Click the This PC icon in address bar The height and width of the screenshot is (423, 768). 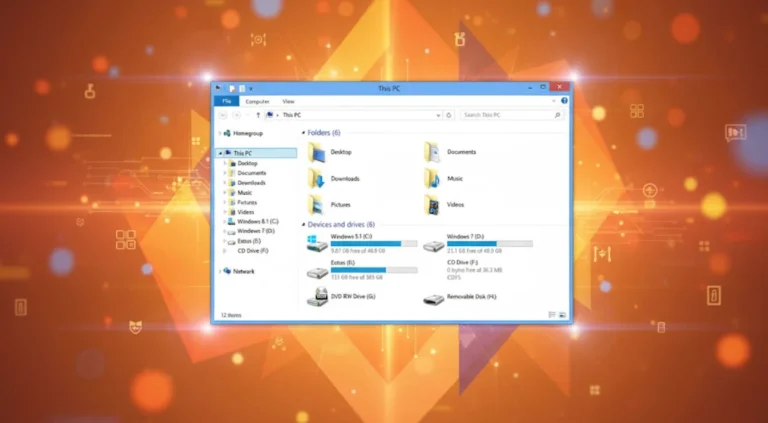click(269, 115)
